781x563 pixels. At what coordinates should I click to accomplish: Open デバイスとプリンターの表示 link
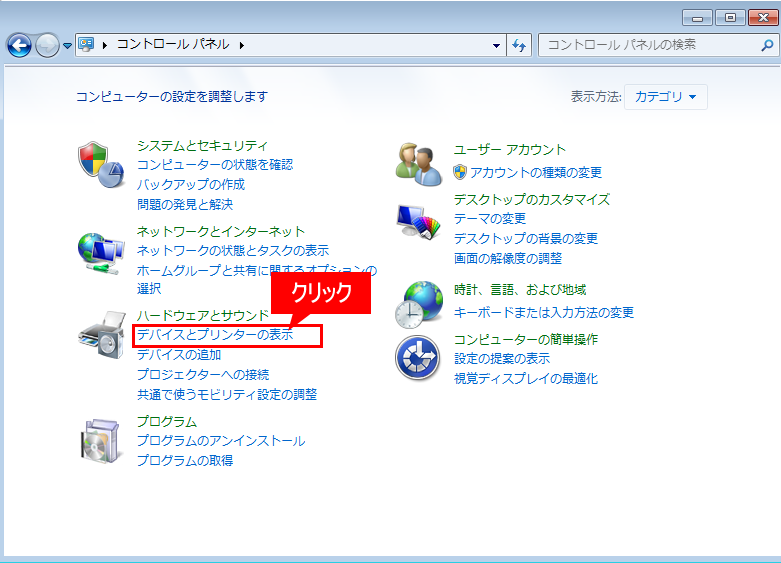click(215, 335)
